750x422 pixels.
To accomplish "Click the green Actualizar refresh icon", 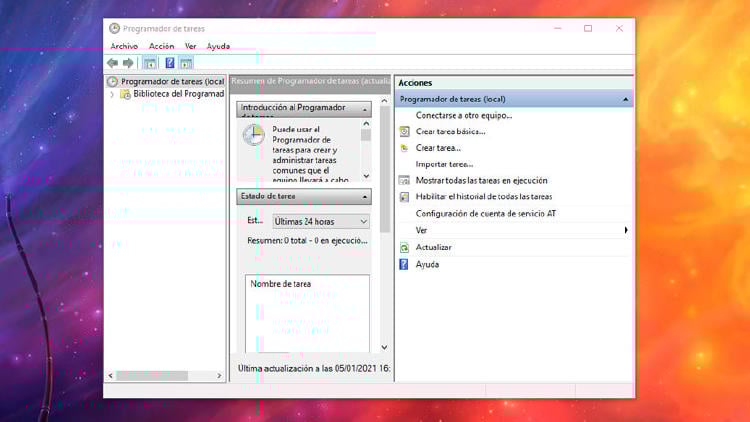I will [404, 247].
